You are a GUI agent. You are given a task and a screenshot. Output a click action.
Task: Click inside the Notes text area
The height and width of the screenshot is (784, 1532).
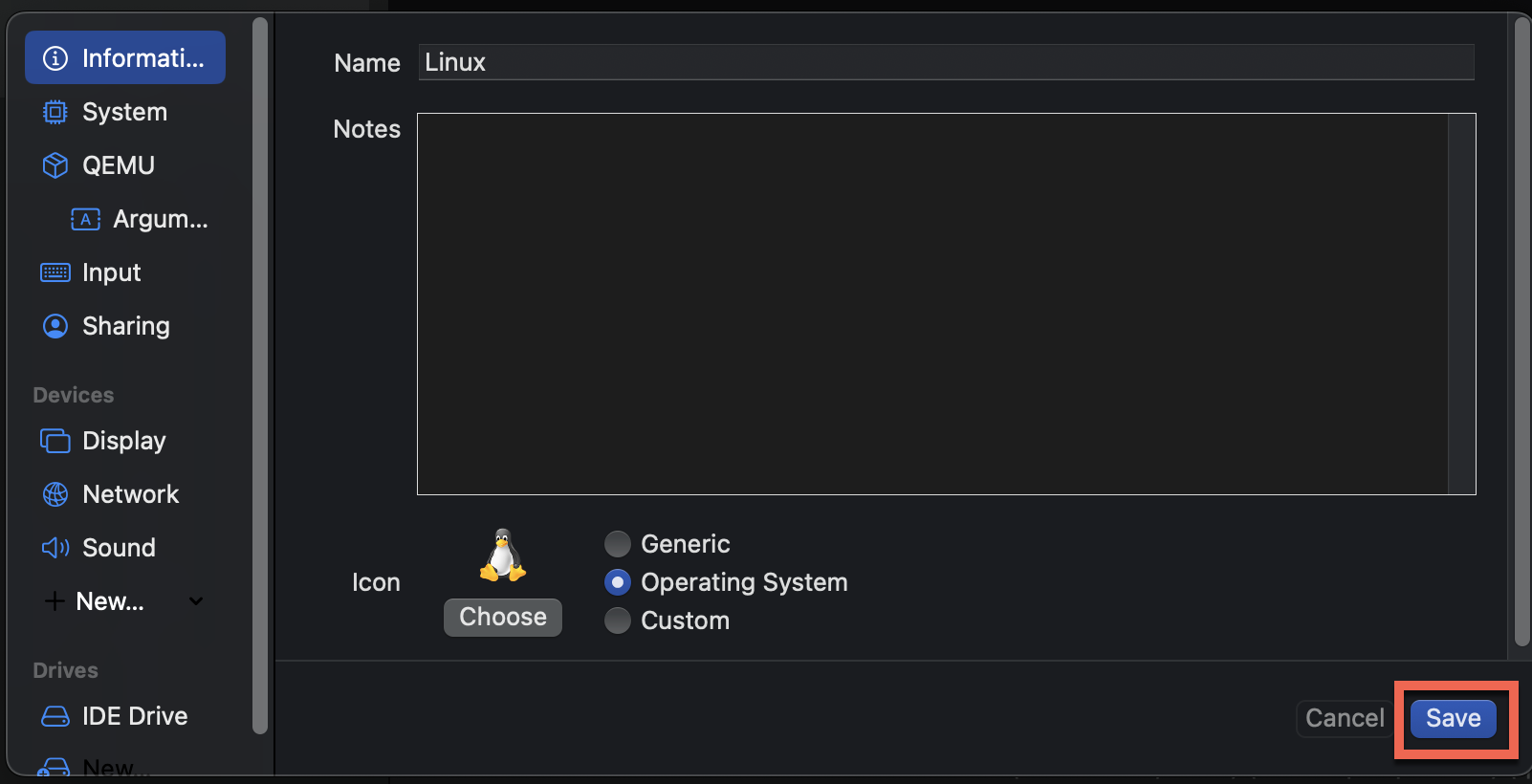(x=932, y=303)
